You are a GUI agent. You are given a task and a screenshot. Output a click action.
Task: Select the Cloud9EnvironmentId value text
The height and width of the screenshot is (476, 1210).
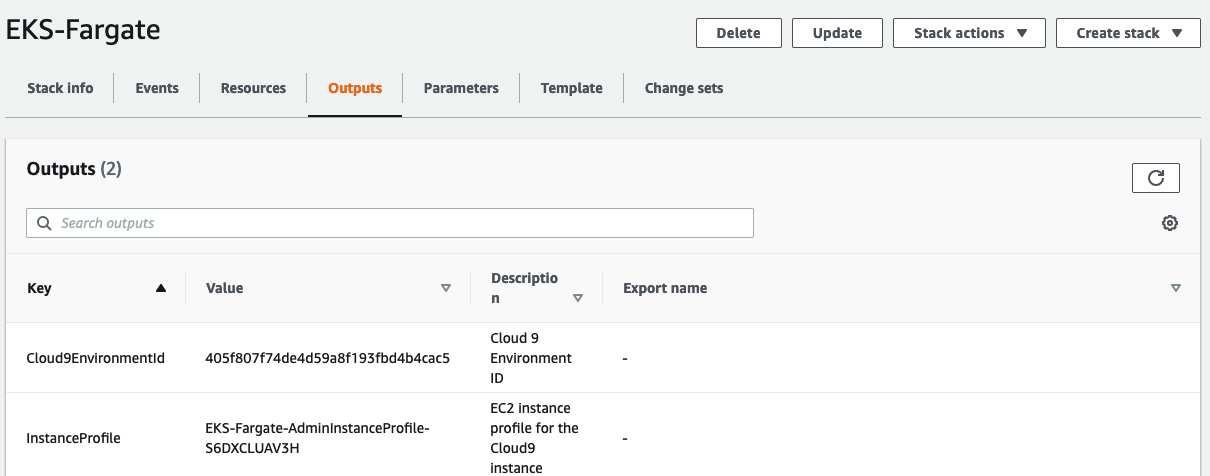[x=327, y=358]
